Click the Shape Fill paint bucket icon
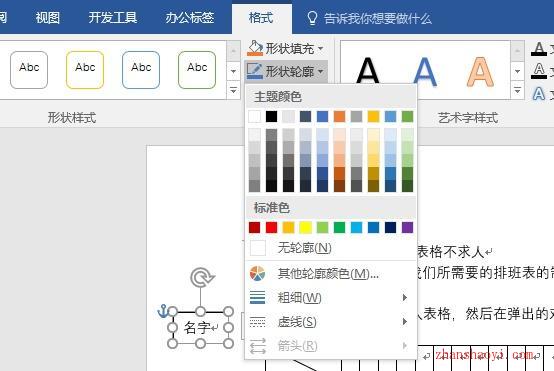The height and width of the screenshot is (371, 554). [x=255, y=48]
